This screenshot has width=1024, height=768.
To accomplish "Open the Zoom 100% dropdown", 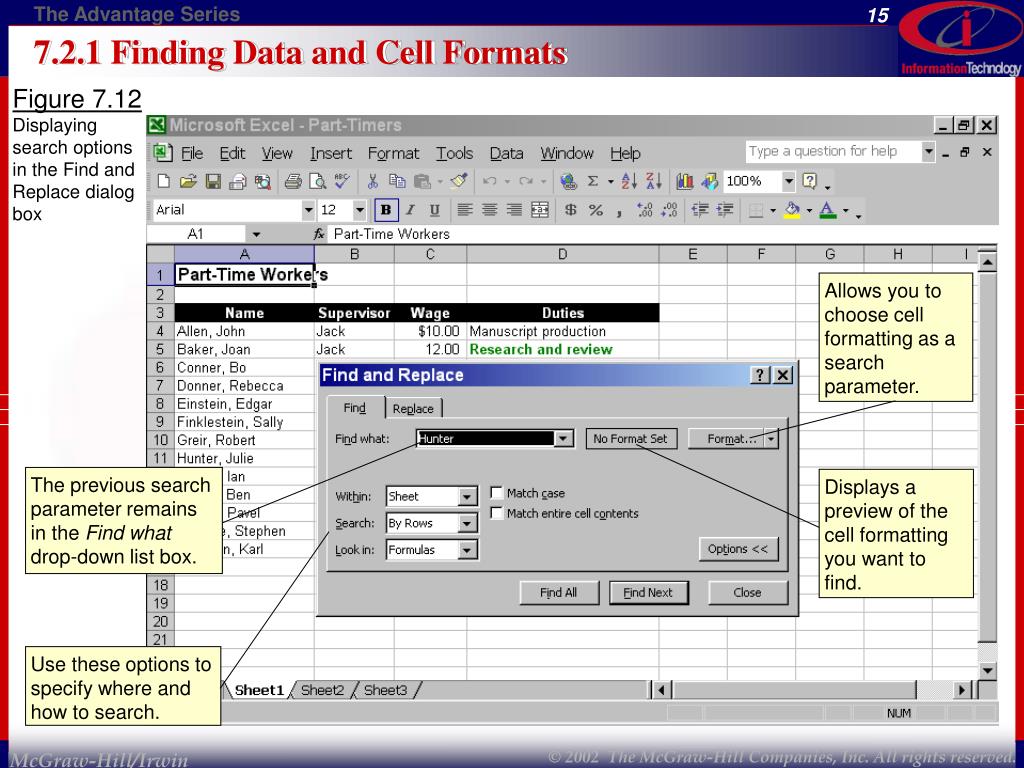I will tap(789, 181).
